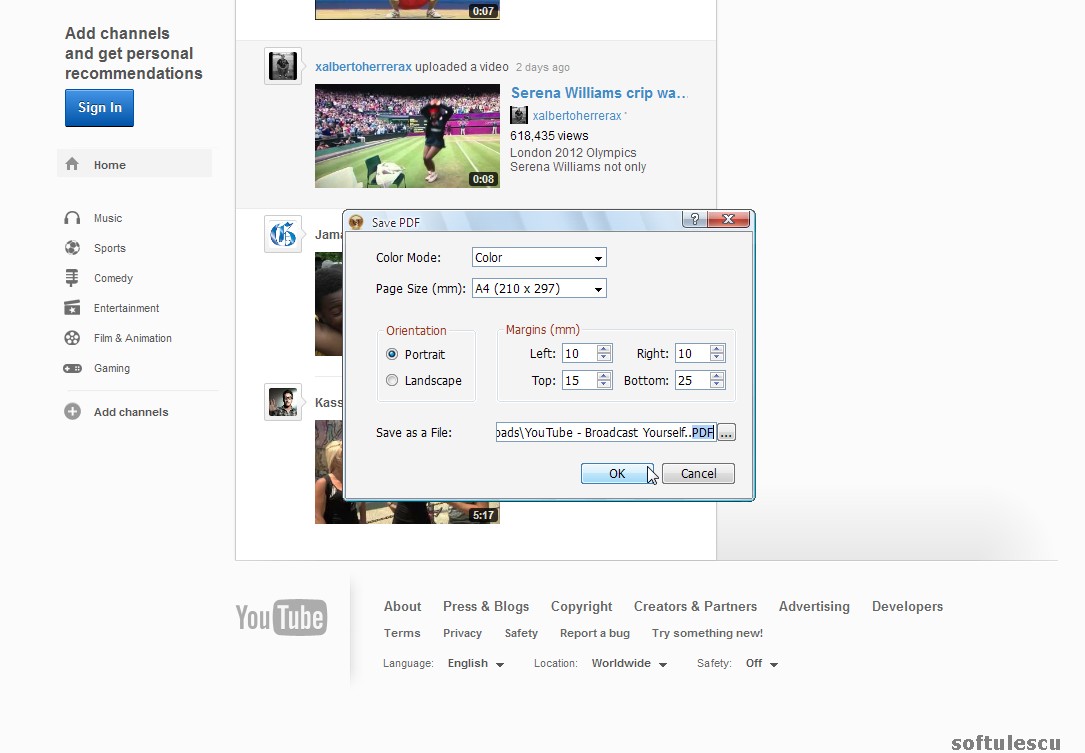Screen dimensions: 1085x753
Task: Click the Safety footer link
Action: (x=521, y=633)
